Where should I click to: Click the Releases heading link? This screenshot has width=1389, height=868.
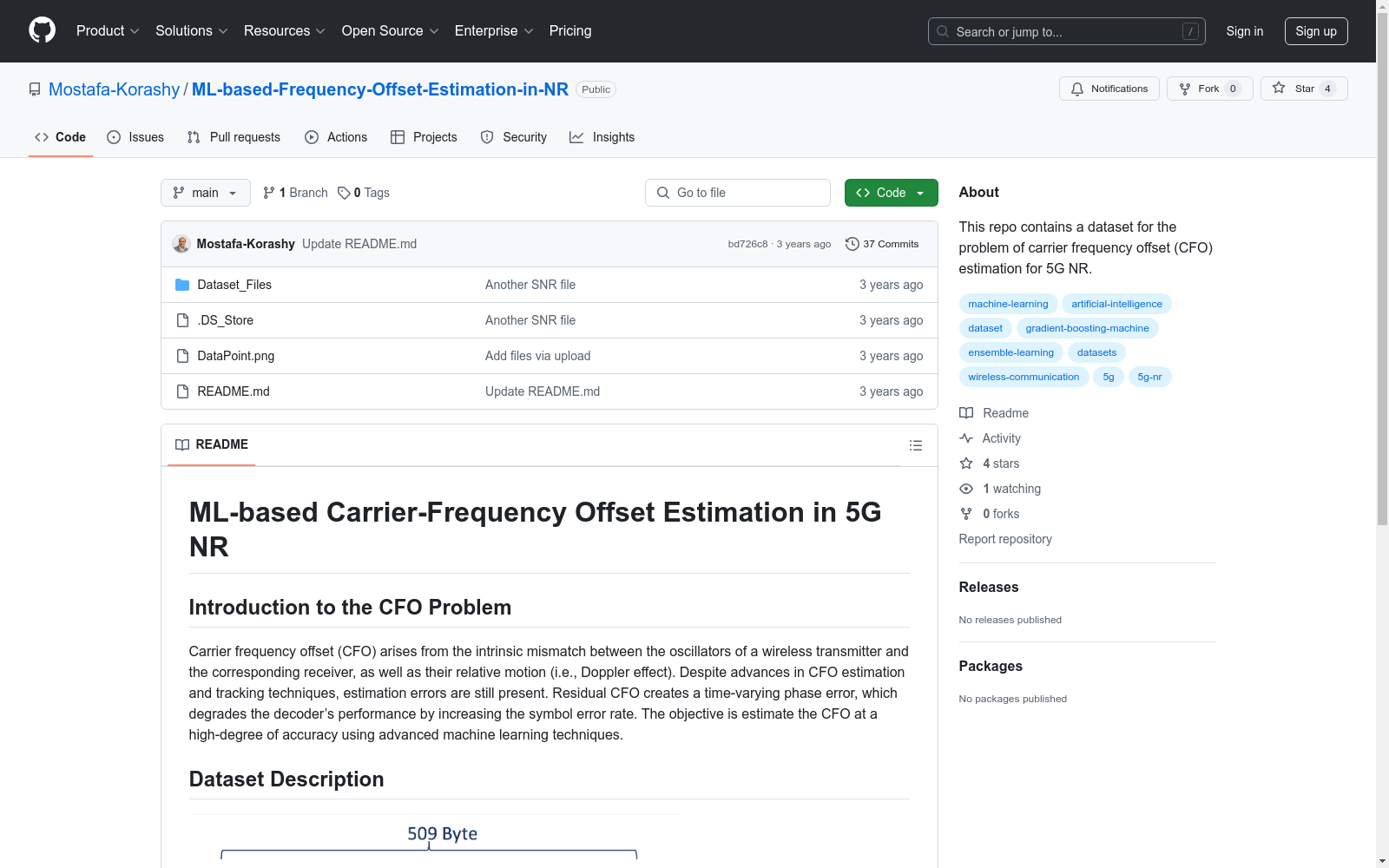point(989,587)
